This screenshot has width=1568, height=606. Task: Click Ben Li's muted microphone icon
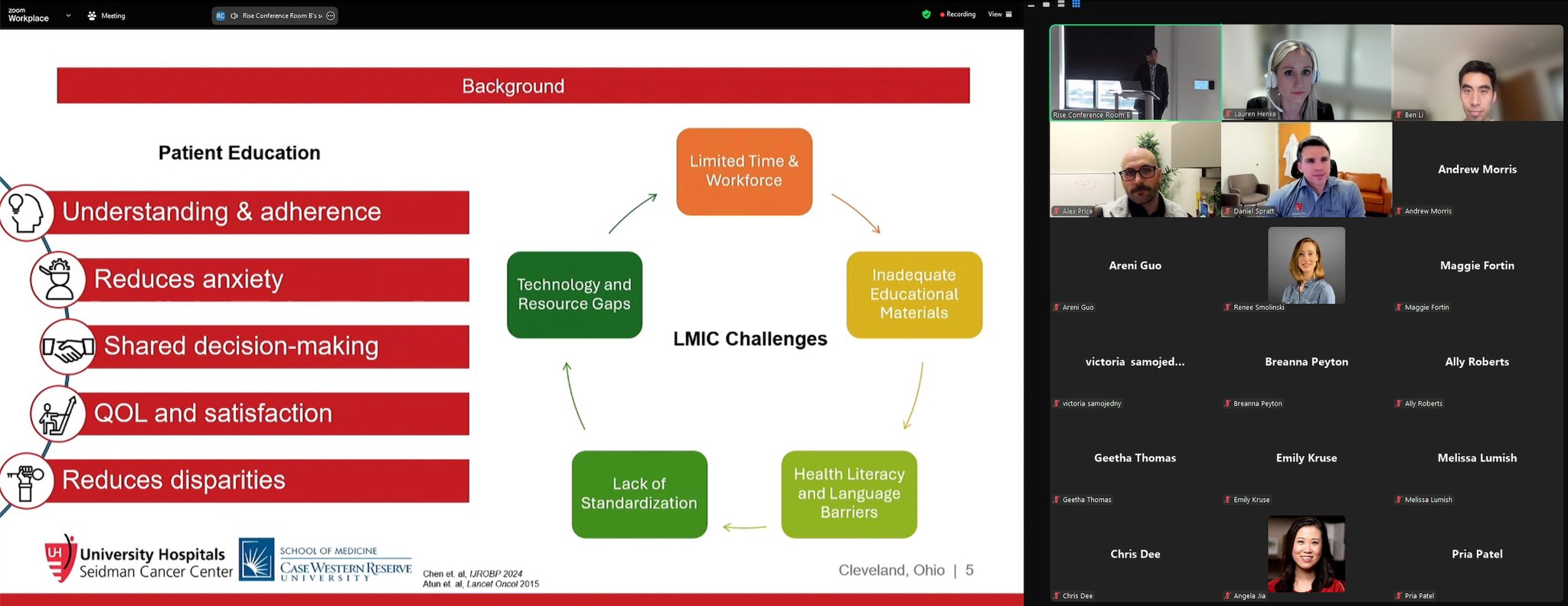pos(1399,115)
